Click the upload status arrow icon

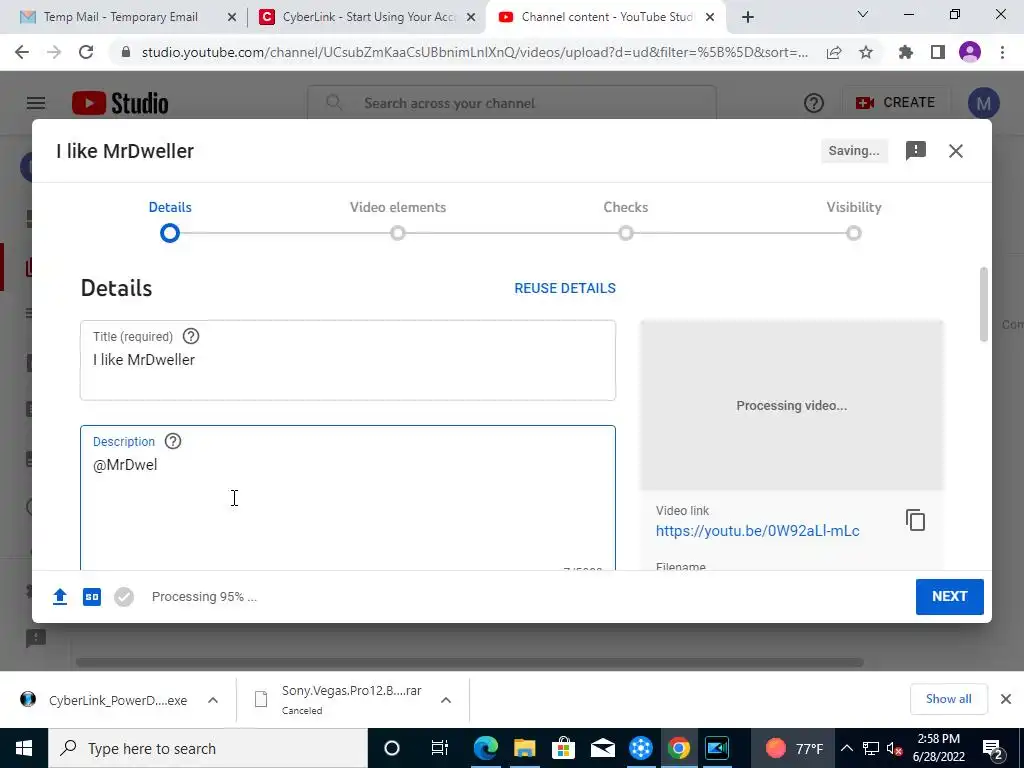click(60, 597)
